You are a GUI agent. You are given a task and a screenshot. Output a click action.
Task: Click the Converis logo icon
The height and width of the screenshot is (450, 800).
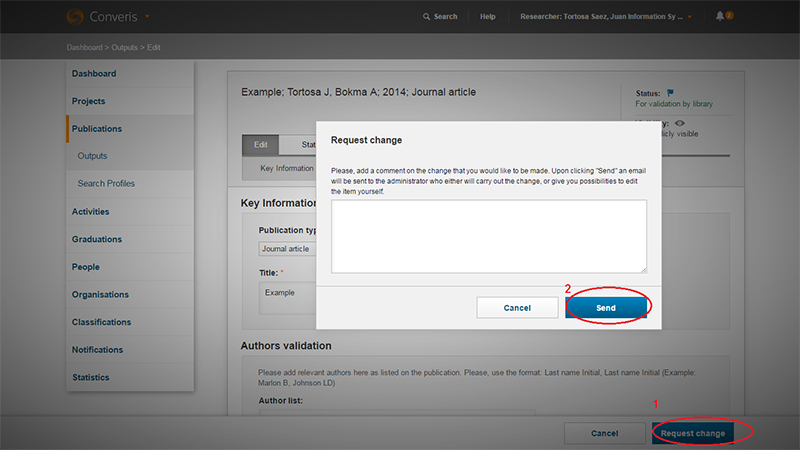[75, 16]
